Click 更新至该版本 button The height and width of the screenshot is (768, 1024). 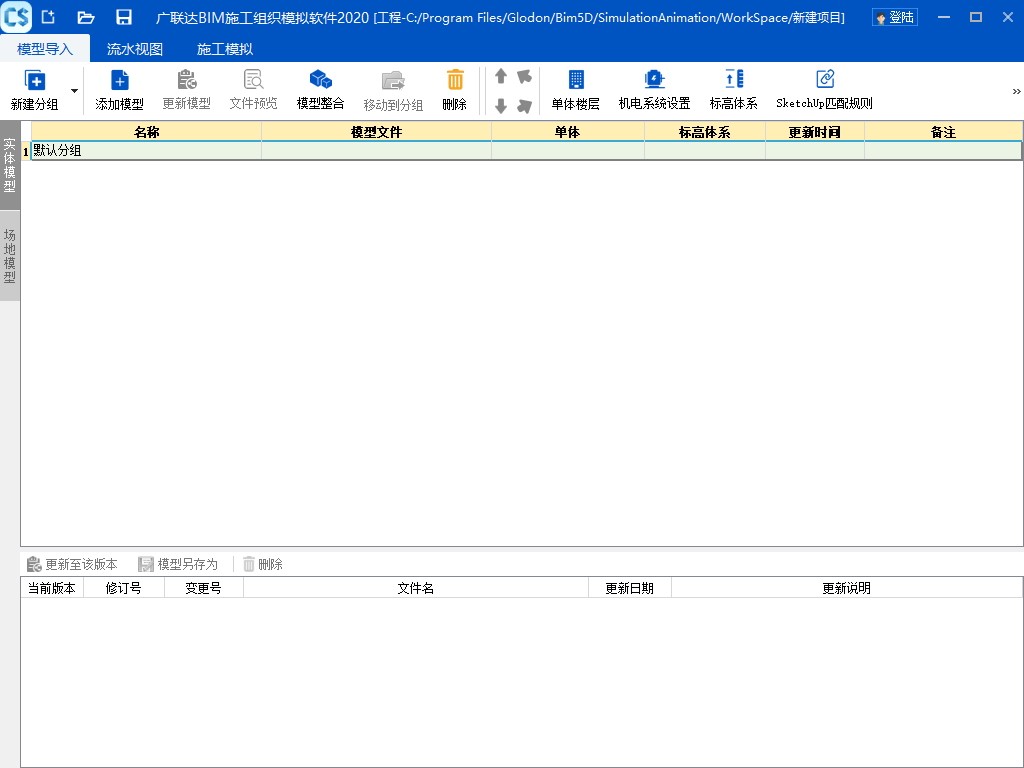click(72, 564)
